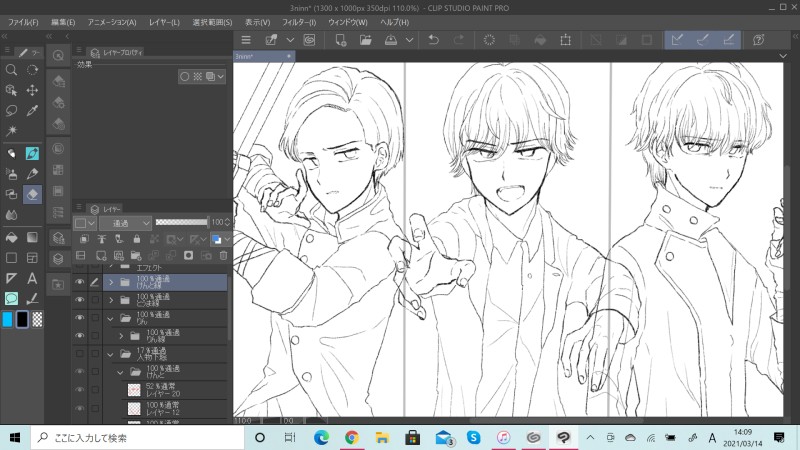Toggle visibility of レイヤー 20
The height and width of the screenshot is (450, 800).
point(80,390)
